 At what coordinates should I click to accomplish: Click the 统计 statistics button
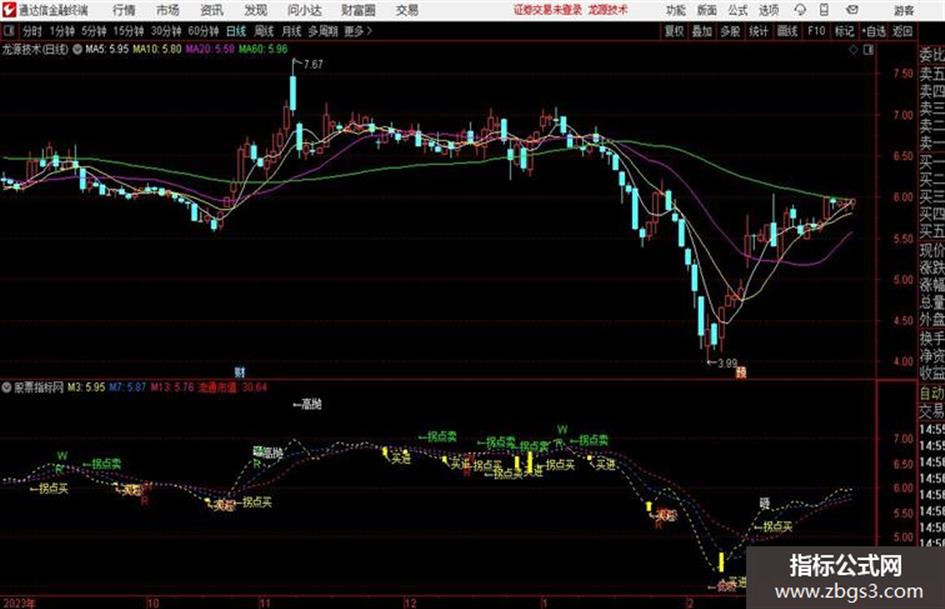[x=758, y=31]
